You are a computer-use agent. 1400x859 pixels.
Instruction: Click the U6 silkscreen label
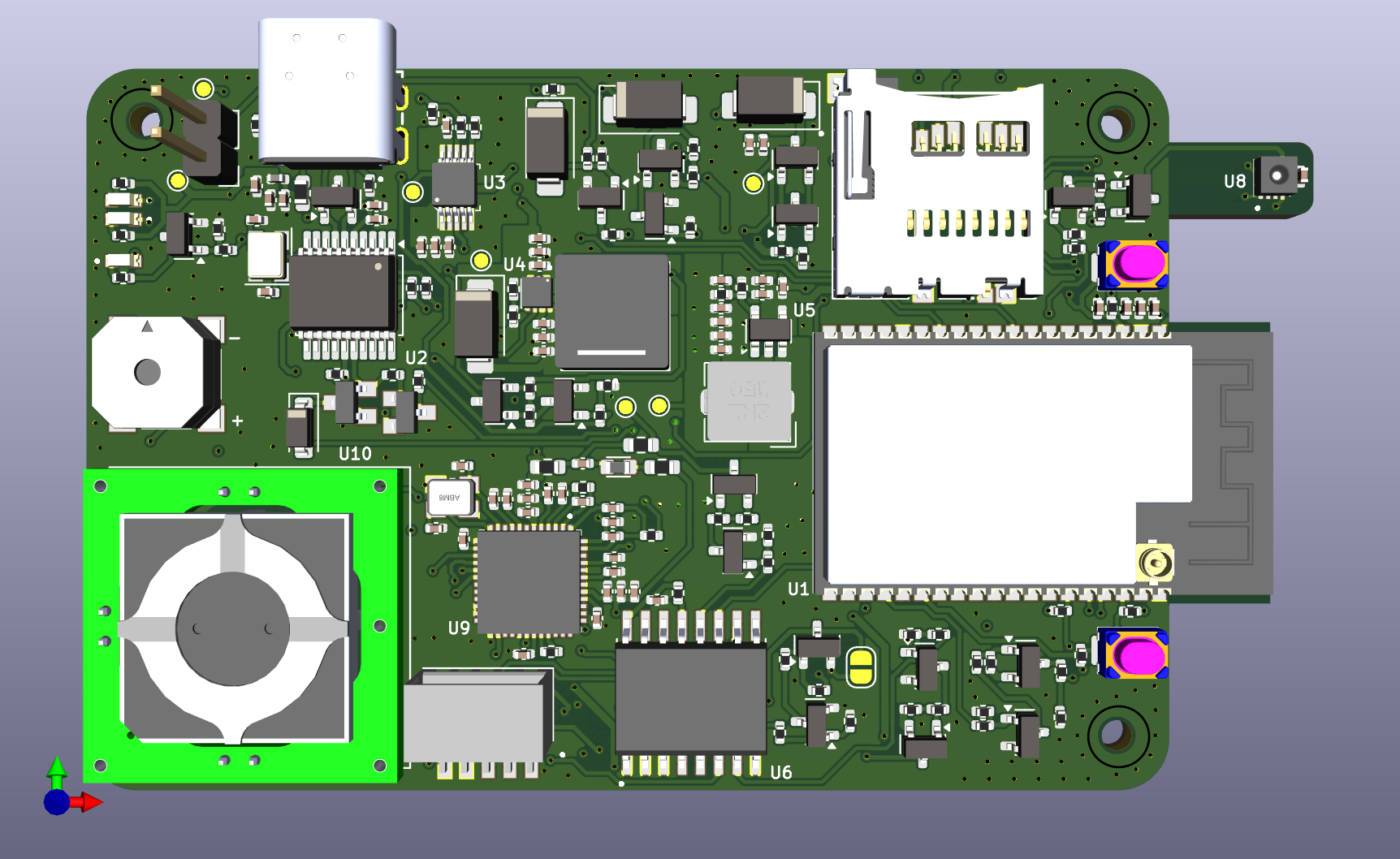click(780, 772)
